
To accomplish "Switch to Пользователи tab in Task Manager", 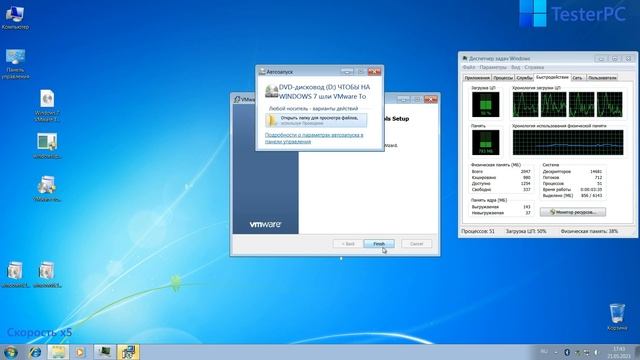I will pyautogui.click(x=602, y=78).
